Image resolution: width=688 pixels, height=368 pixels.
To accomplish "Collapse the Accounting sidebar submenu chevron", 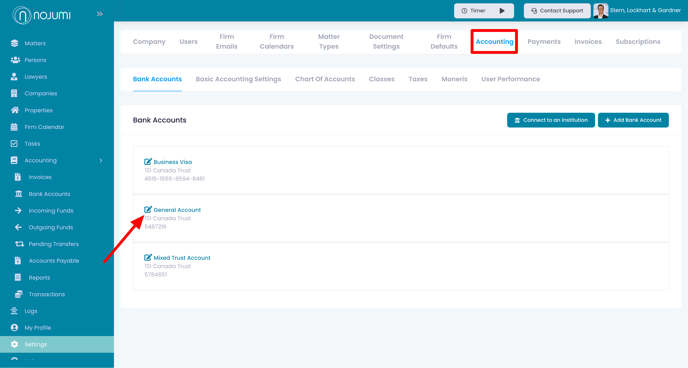I will tap(101, 161).
